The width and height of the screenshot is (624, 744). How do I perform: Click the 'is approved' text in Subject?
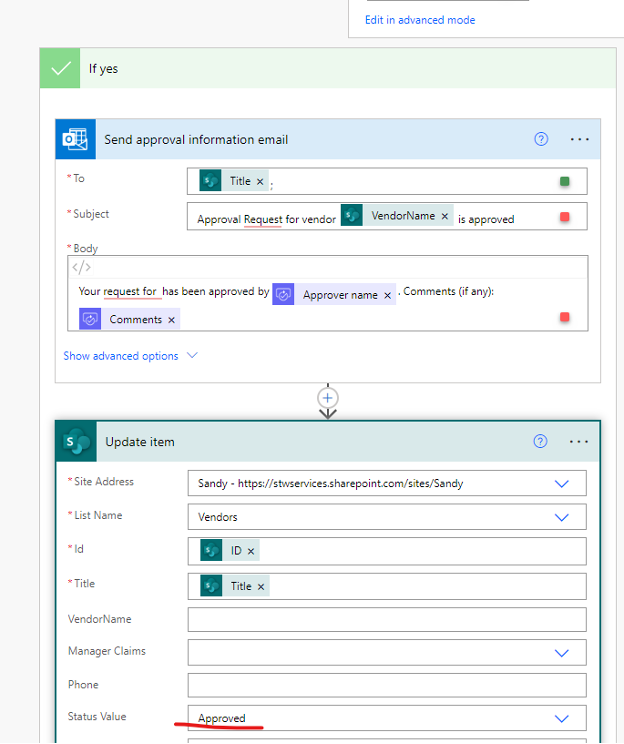tap(486, 219)
